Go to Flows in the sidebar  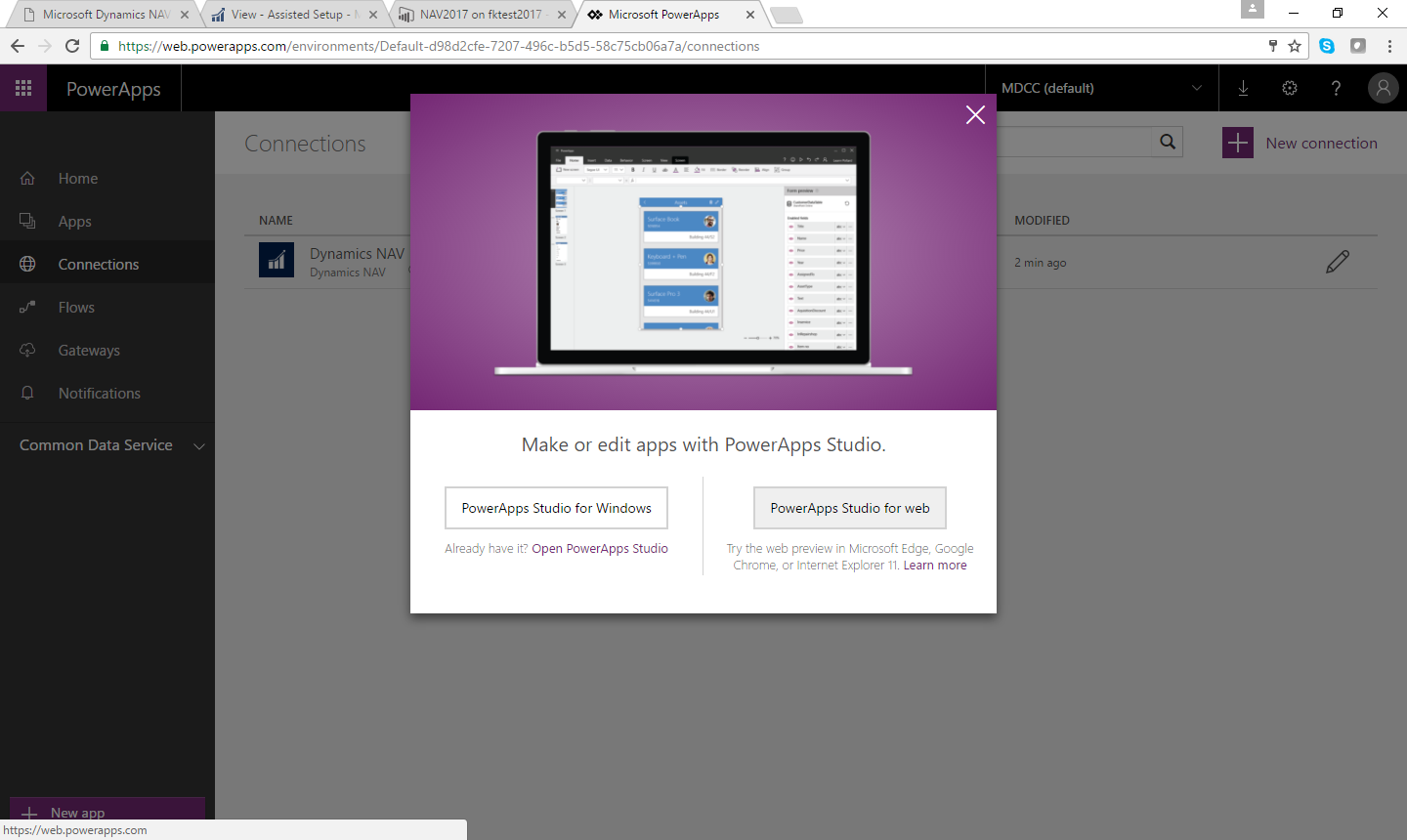(76, 308)
